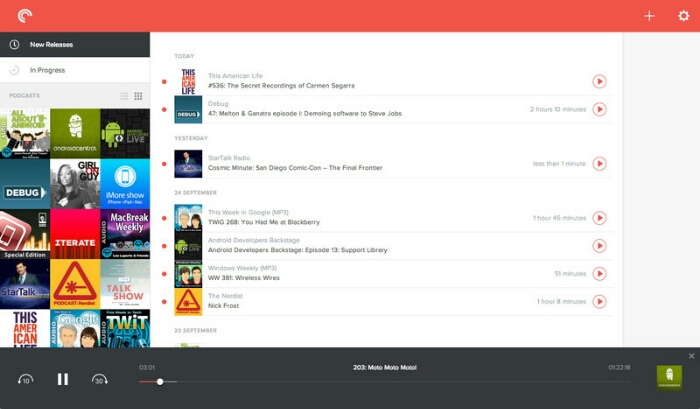Image resolution: width=700 pixels, height=409 pixels.
Task: Open New Releases in the sidebar
Action: pyautogui.click(x=75, y=45)
